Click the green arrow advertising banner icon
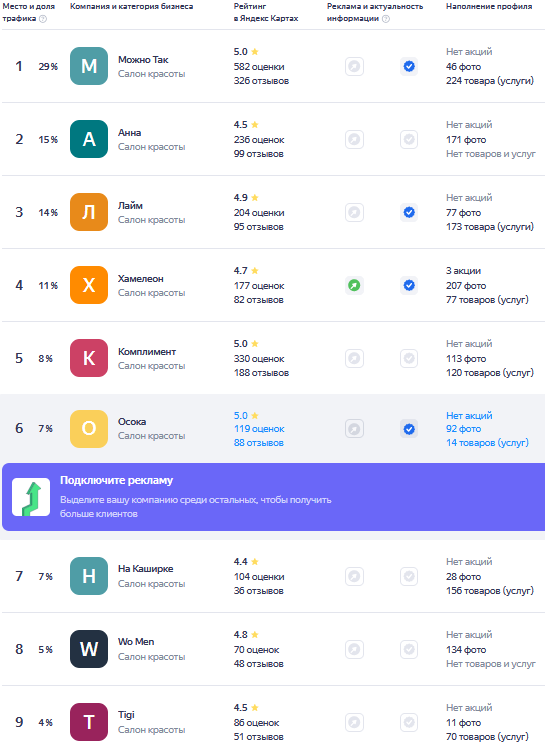Image resolution: width=545 pixels, height=753 pixels. 31,497
